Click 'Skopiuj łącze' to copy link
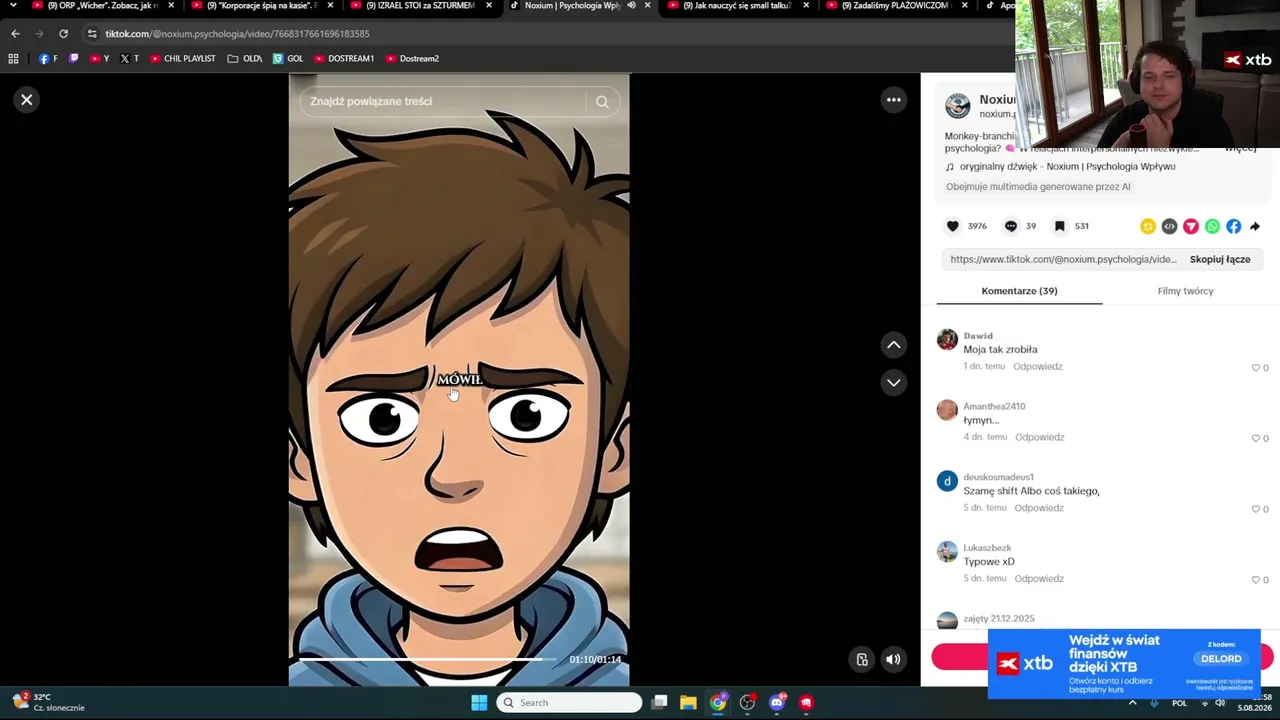The width and height of the screenshot is (1280, 720). 1220,259
